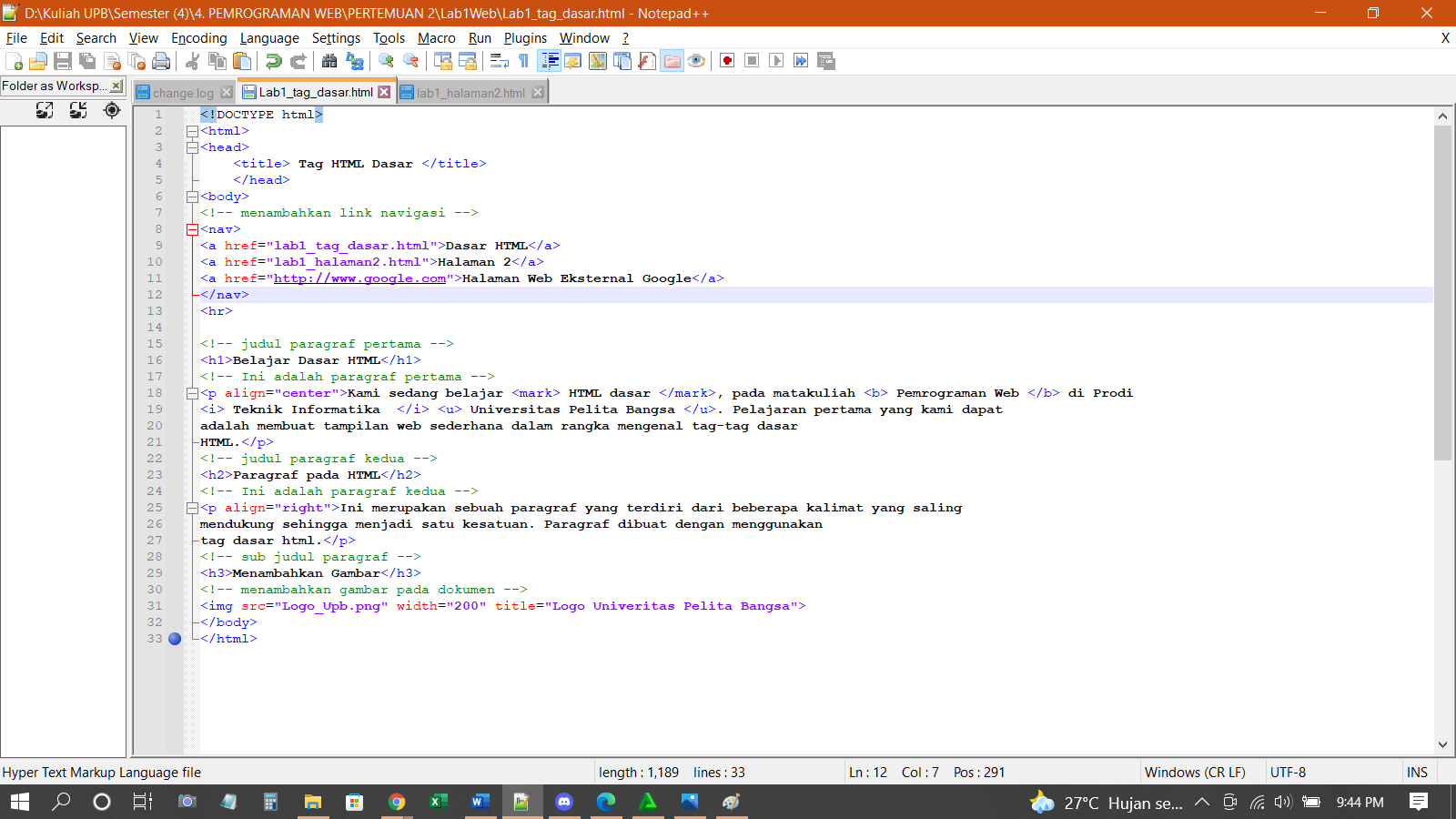
Task: Switch to lab1_halaman2.html tab
Action: [470, 93]
